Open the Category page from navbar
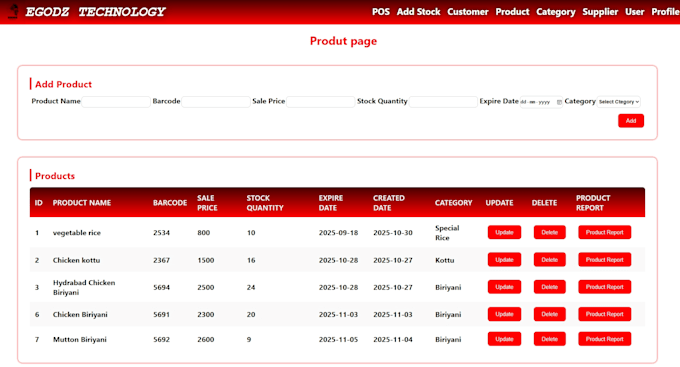680x367 pixels. (556, 12)
